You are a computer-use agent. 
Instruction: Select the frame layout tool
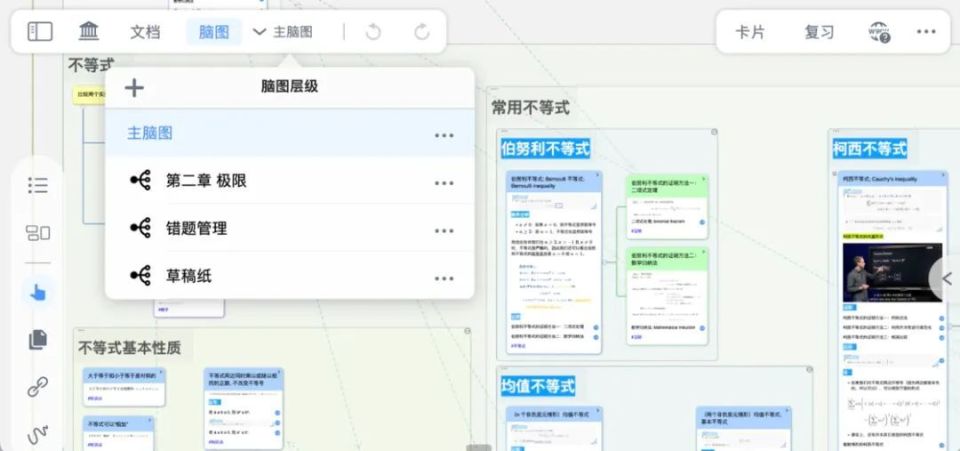(38, 233)
